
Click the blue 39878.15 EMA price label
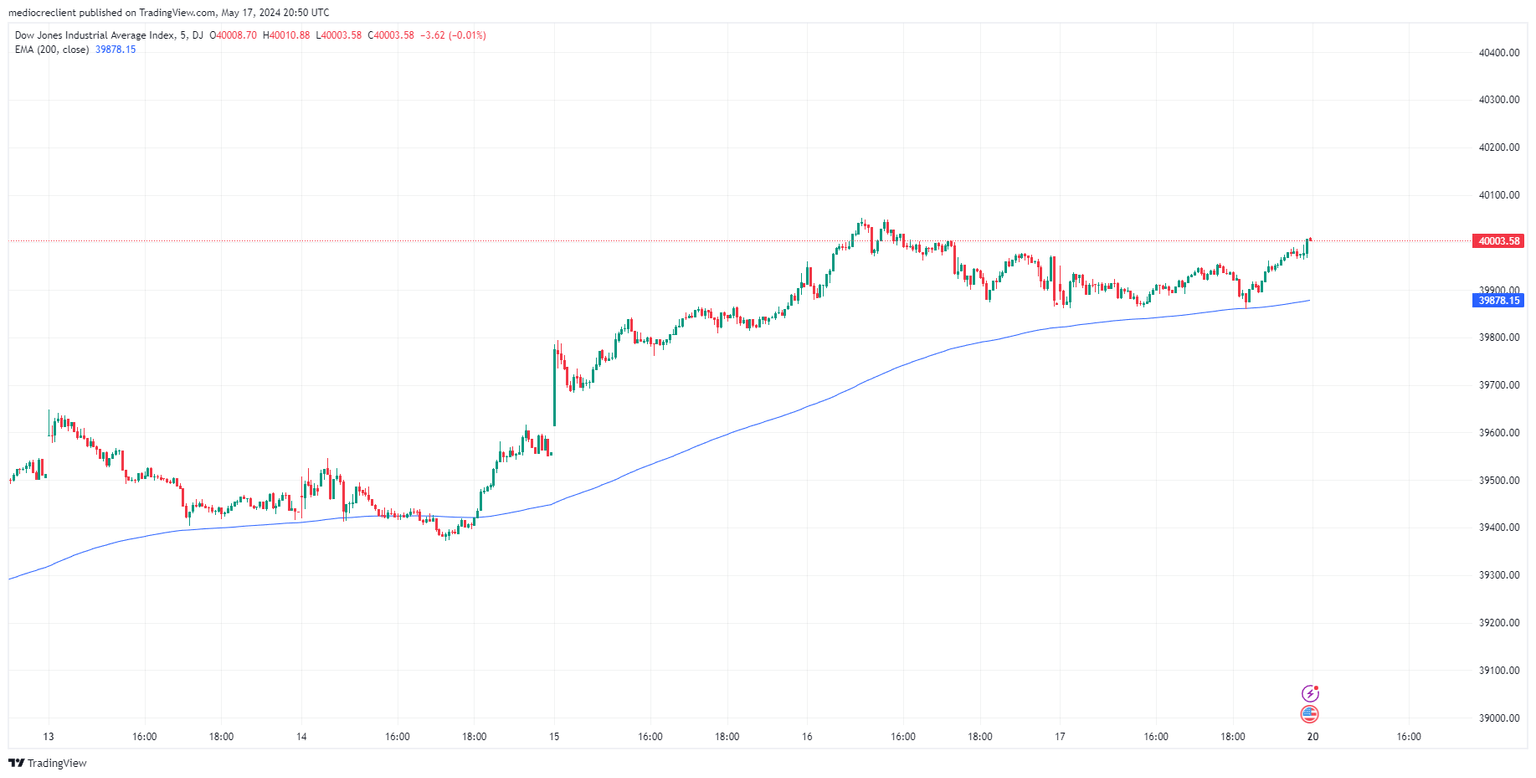[x=1498, y=300]
